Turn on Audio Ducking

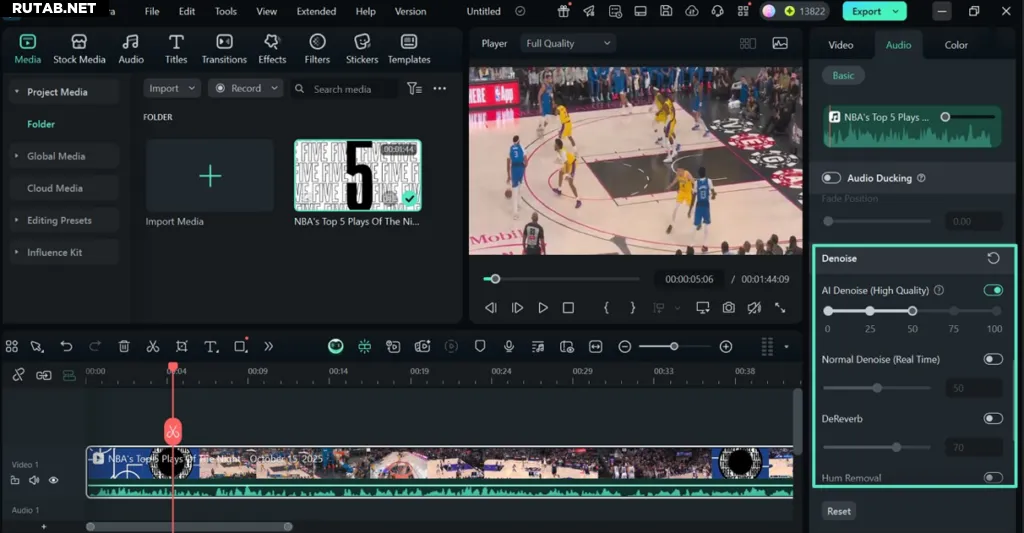pyautogui.click(x=831, y=178)
